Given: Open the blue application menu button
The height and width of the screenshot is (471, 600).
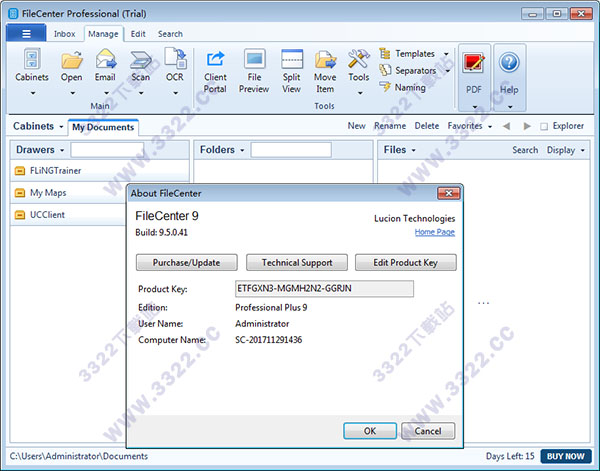Looking at the screenshot, I should click(26, 34).
